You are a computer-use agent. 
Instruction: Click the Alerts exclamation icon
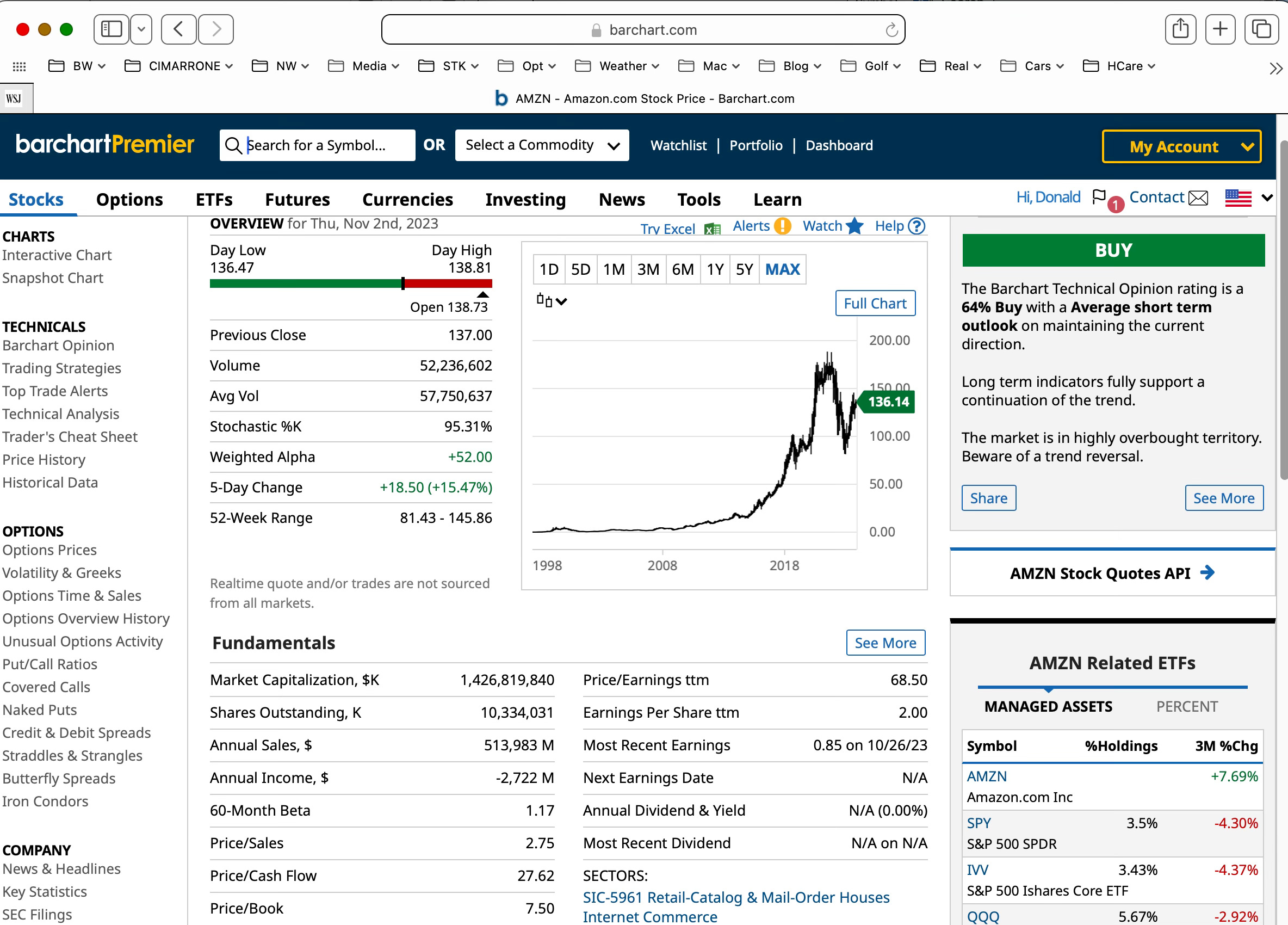coord(783,226)
